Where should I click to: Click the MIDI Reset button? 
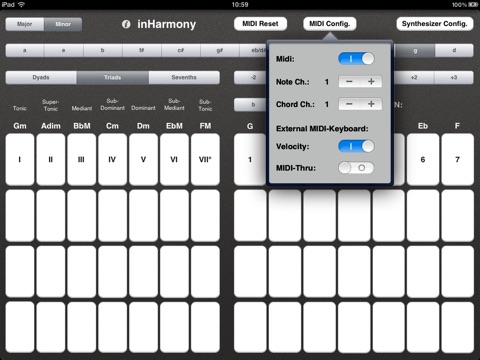tap(260, 24)
